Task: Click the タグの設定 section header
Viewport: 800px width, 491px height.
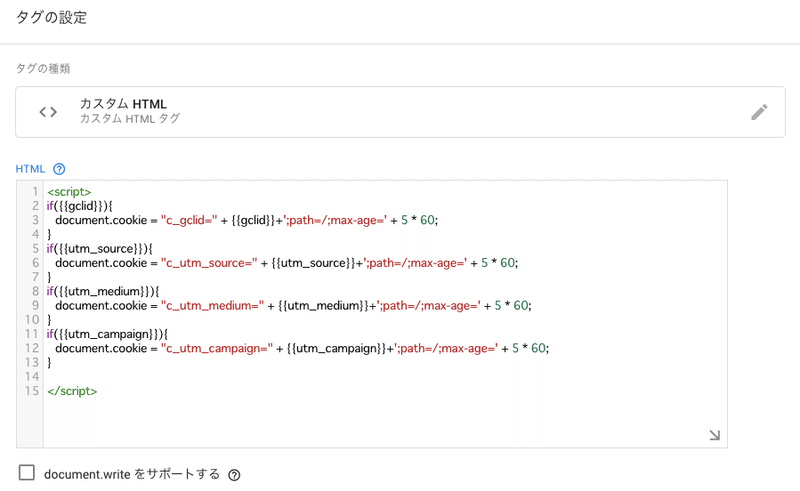Action: 52,18
